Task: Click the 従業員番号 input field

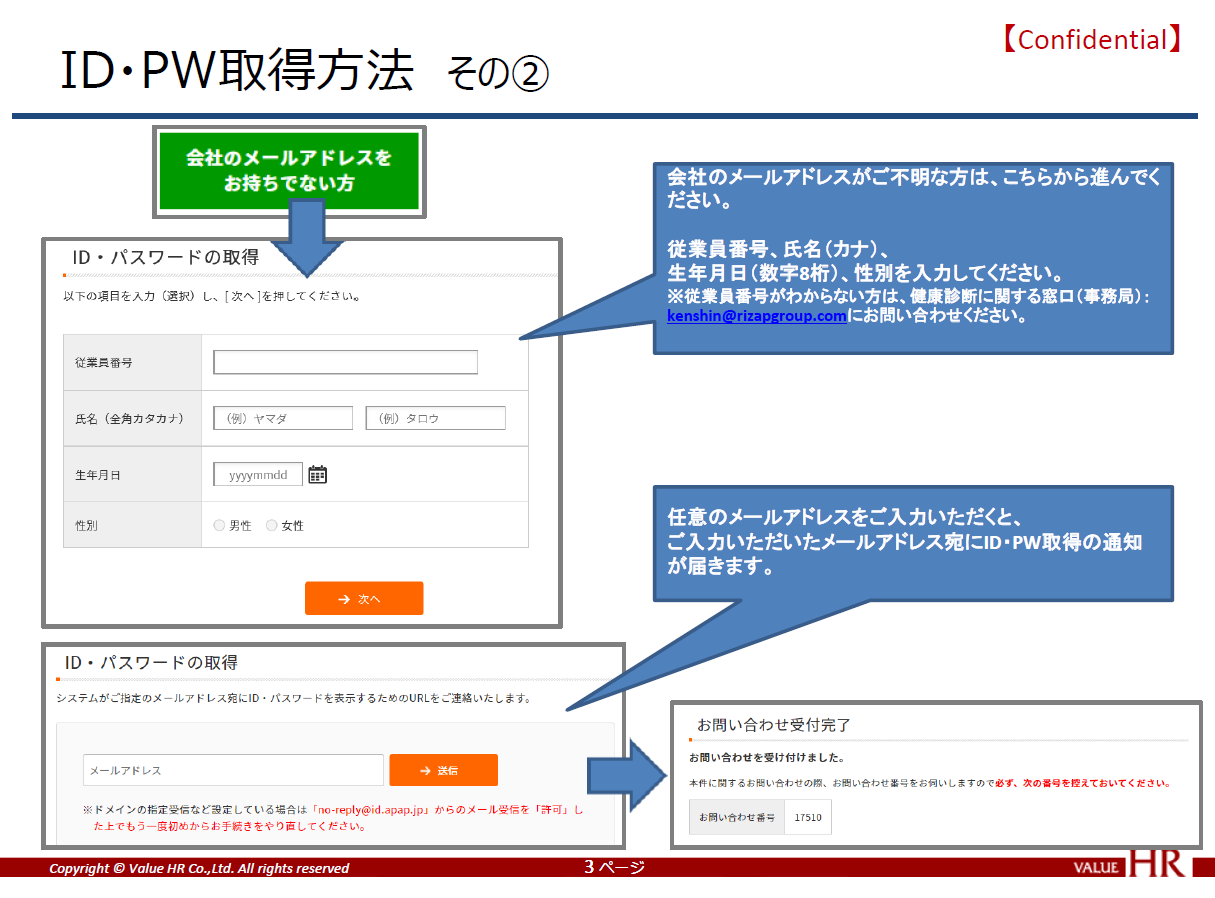Action: click(345, 362)
